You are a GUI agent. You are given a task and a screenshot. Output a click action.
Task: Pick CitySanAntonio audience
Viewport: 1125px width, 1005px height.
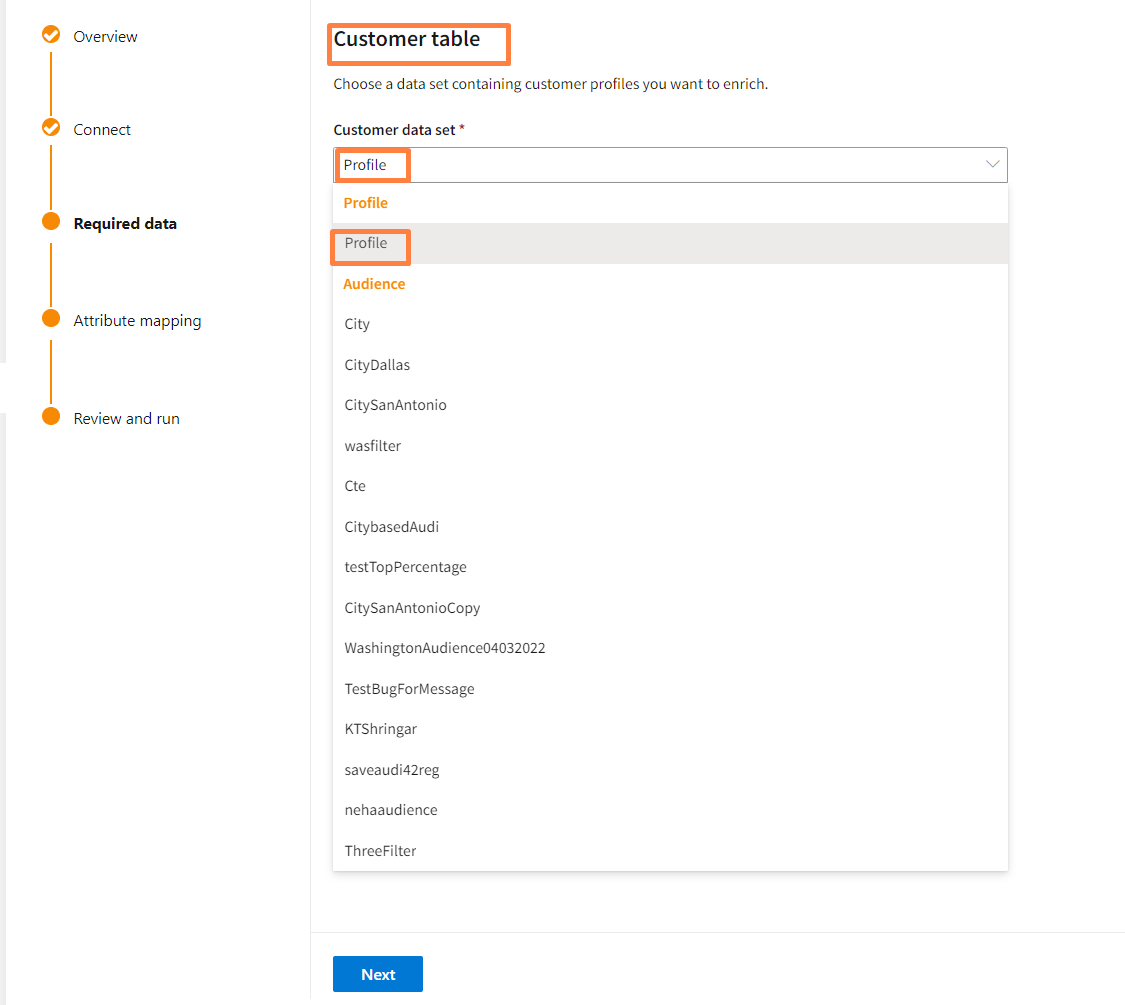pos(395,405)
